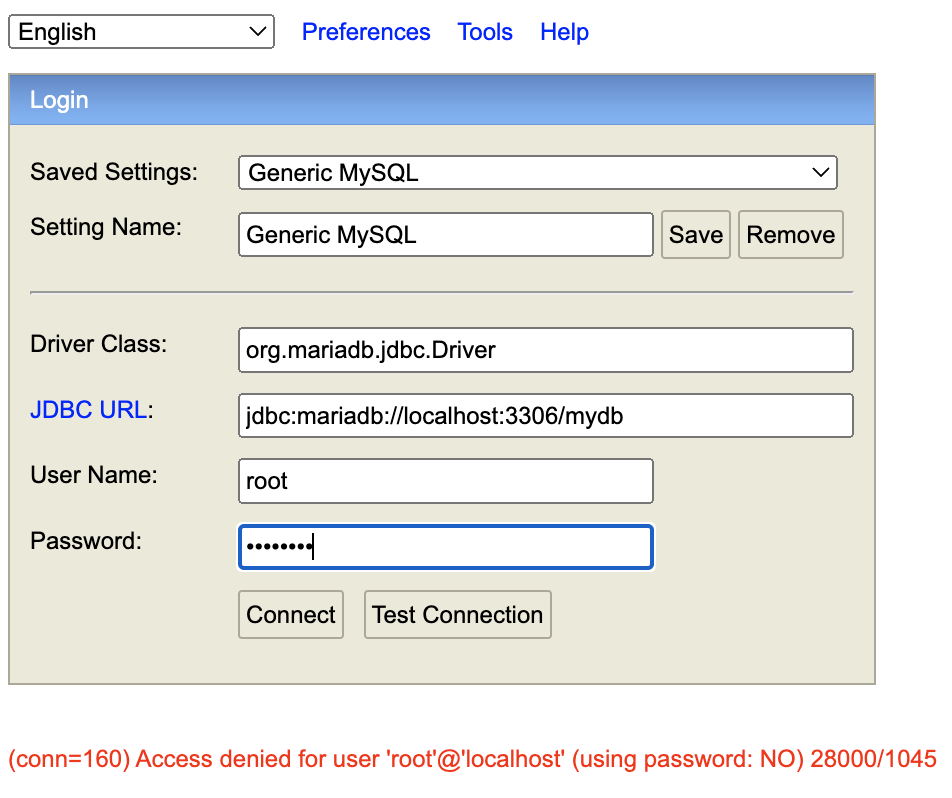Screen dimensions: 952x798
Task: Click the Driver Class input field
Action: (x=546, y=350)
